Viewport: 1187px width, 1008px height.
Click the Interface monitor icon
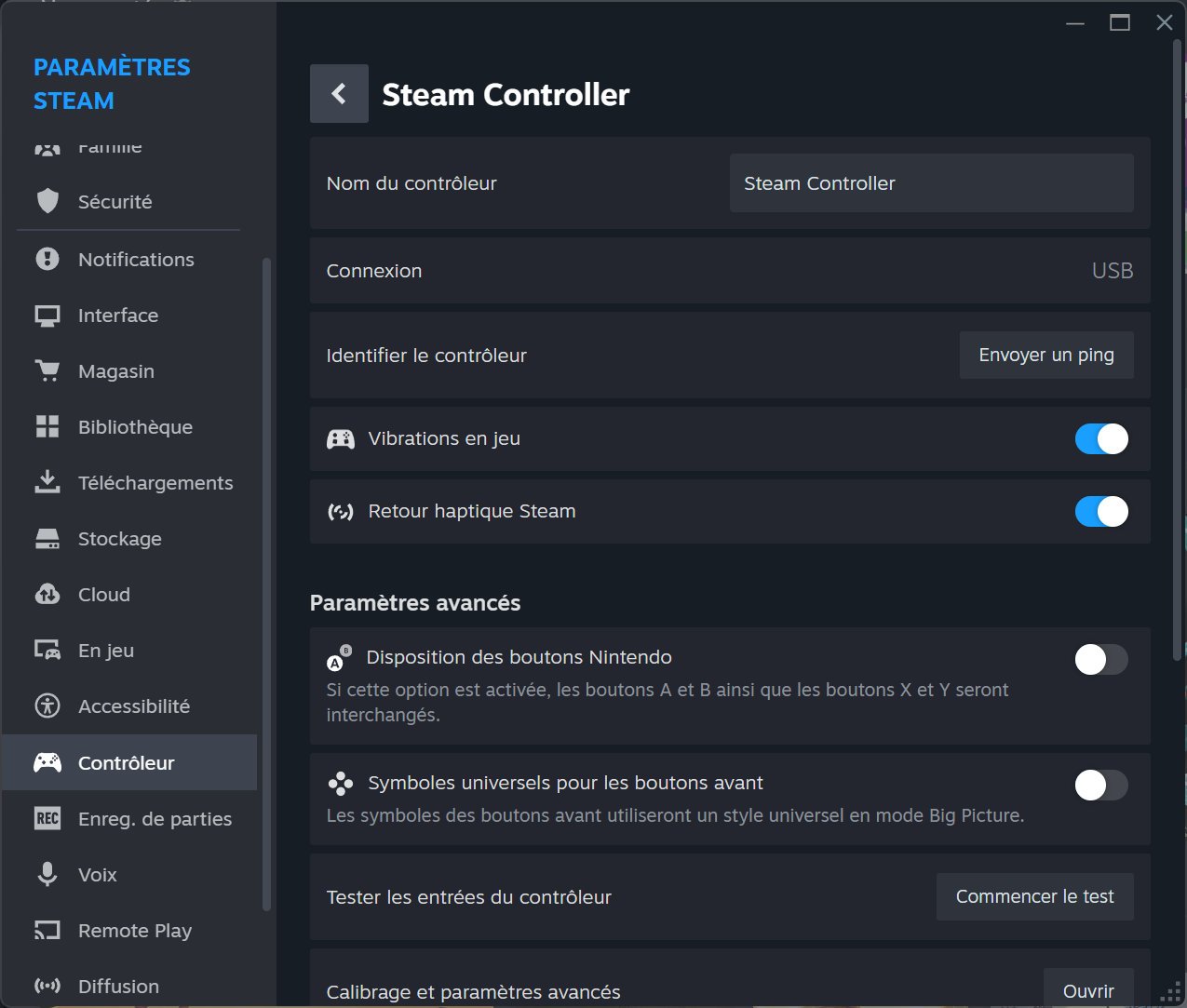click(47, 316)
